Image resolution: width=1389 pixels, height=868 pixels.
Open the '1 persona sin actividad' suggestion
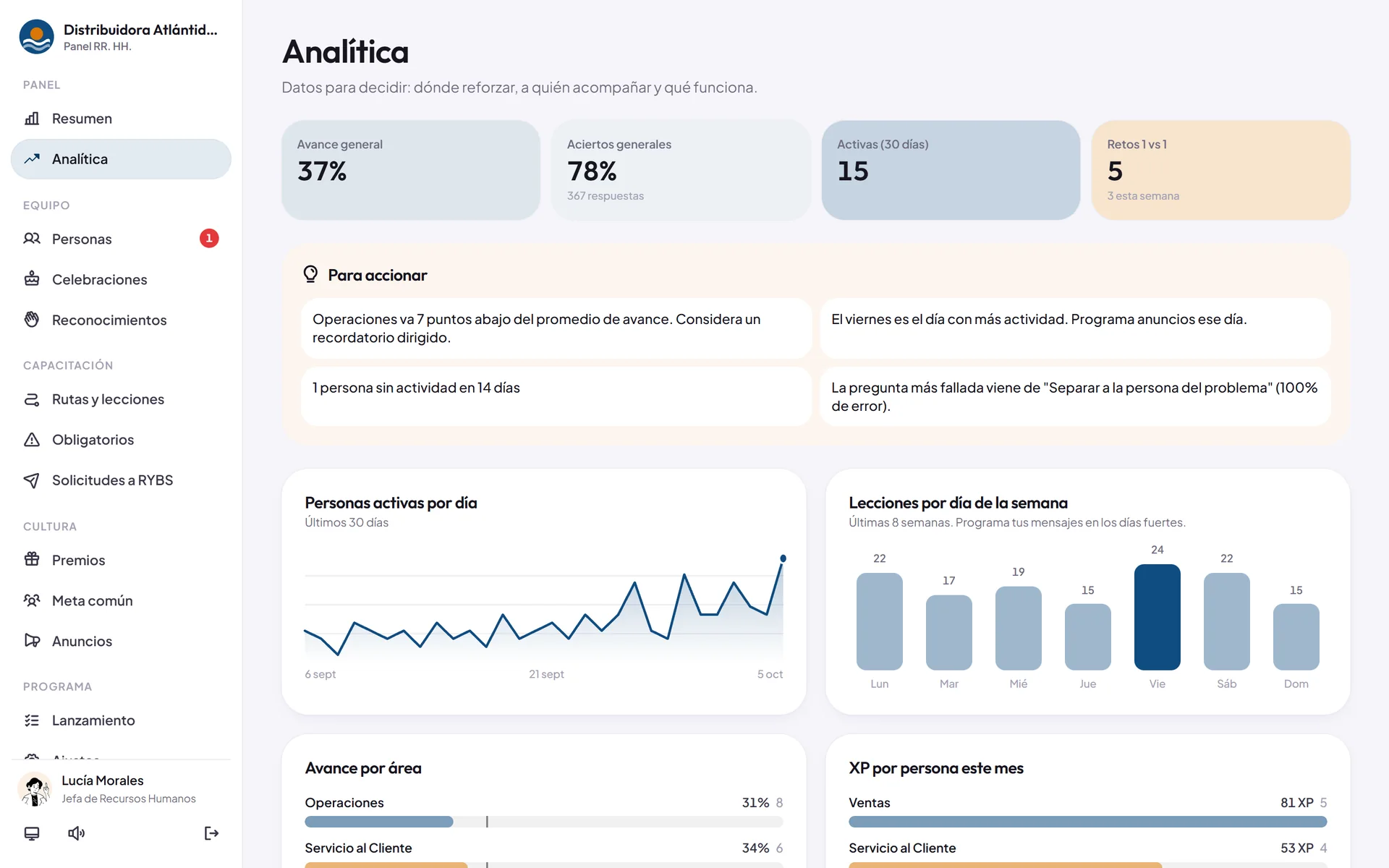pos(556,396)
